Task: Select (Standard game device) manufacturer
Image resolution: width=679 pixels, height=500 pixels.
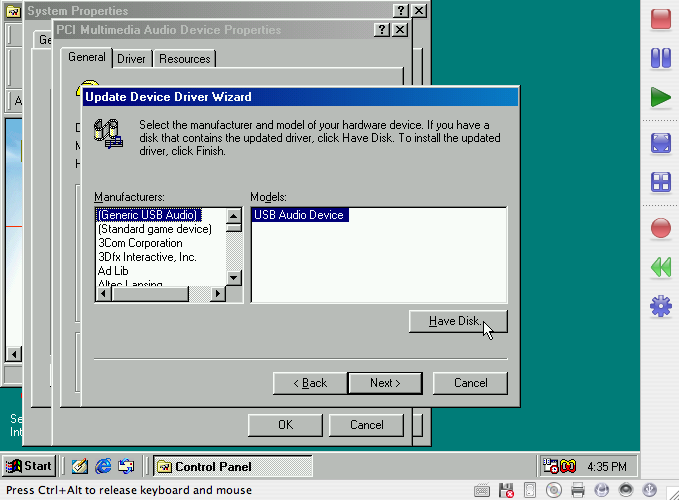Action: click(x=155, y=229)
